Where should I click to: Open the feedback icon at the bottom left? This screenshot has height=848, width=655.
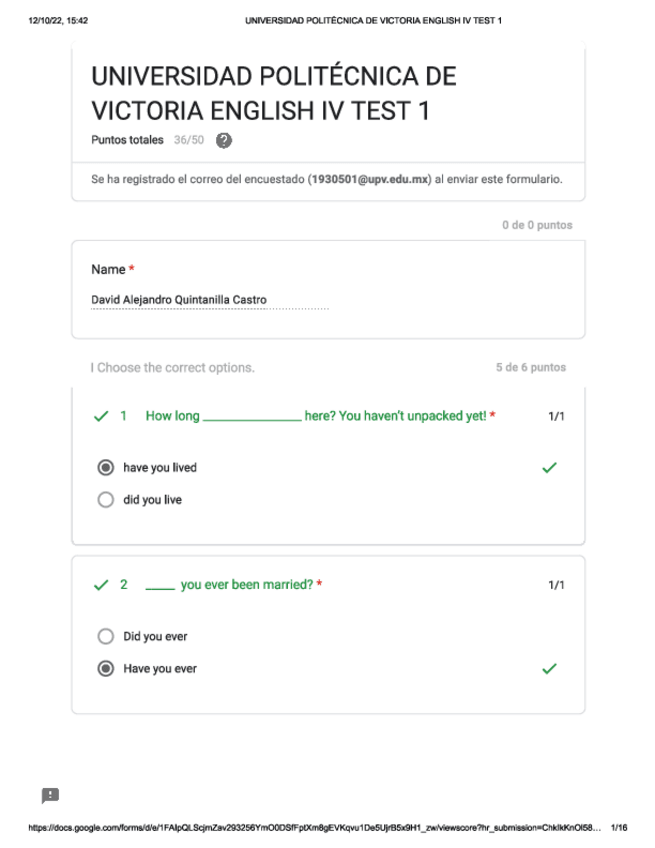pyautogui.click(x=50, y=796)
